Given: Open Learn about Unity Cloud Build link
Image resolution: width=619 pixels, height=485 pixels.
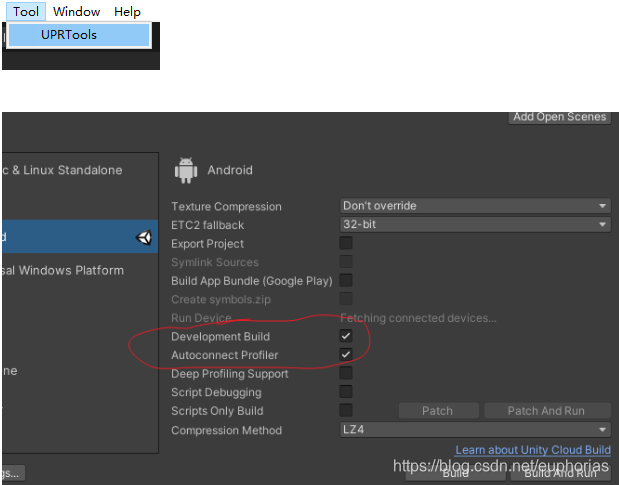Looking at the screenshot, I should 533,450.
